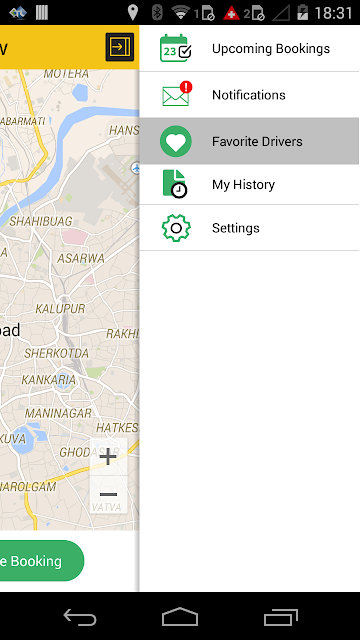Zoom in the map with plus button
The image size is (360, 640).
pos(108,456)
